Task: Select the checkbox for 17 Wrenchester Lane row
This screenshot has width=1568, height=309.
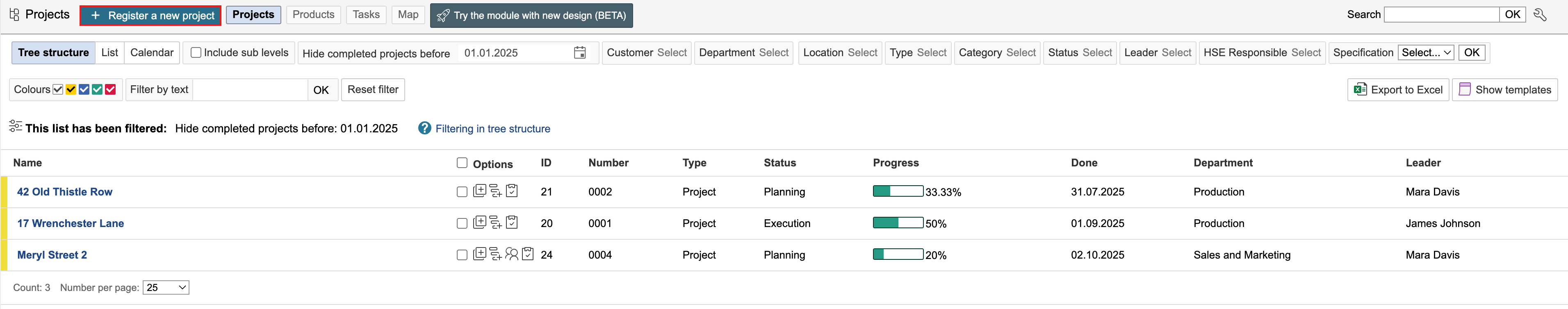Action: (462, 223)
